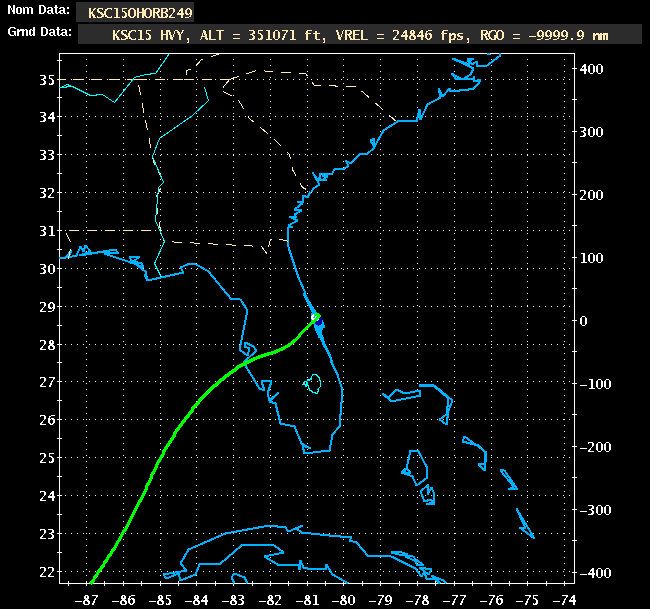This screenshot has height=609, width=650.
Task: Click longitude label -85 on bottom axis
Action: point(160,600)
